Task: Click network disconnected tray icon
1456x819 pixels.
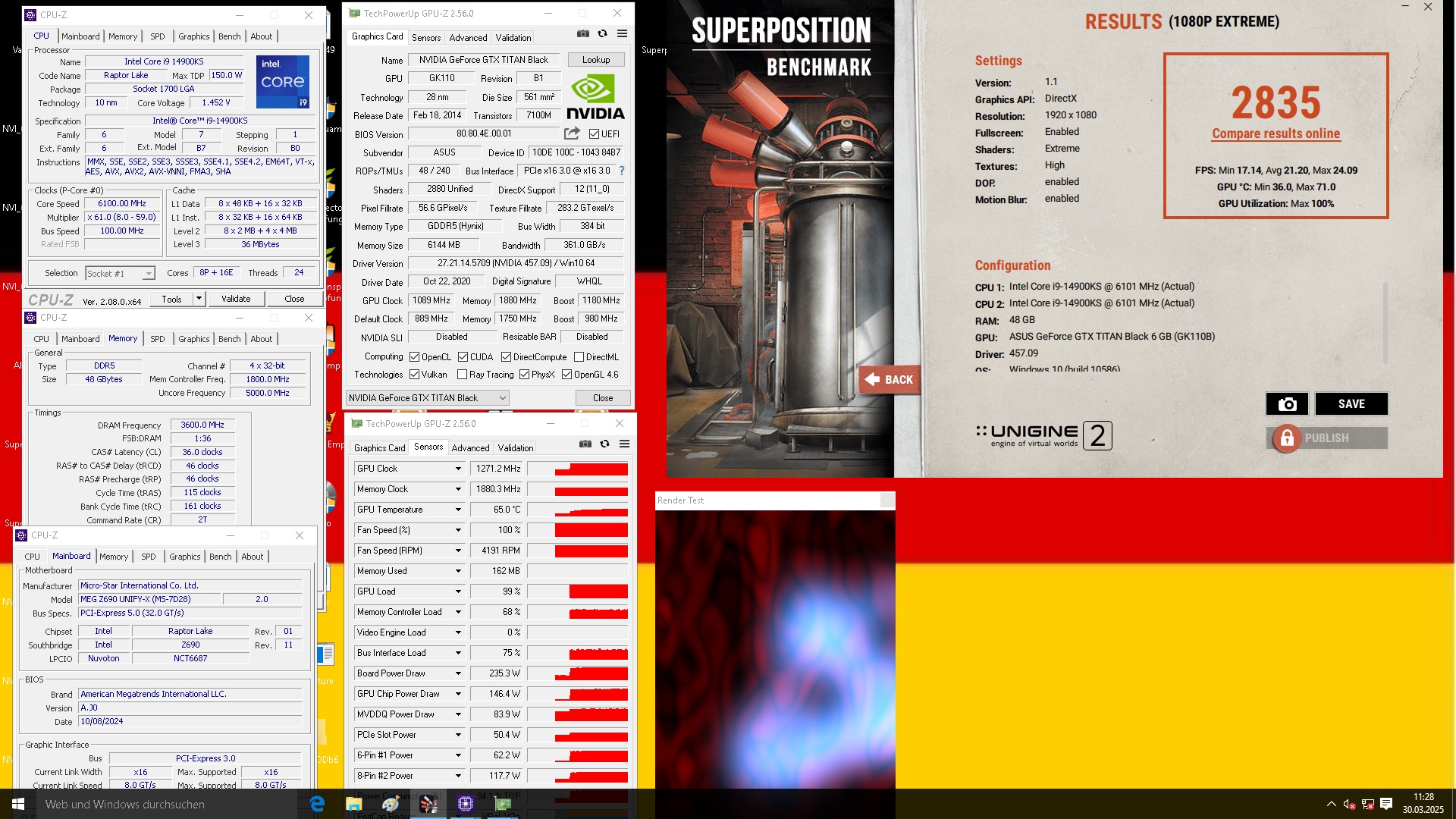Action: [1368, 805]
